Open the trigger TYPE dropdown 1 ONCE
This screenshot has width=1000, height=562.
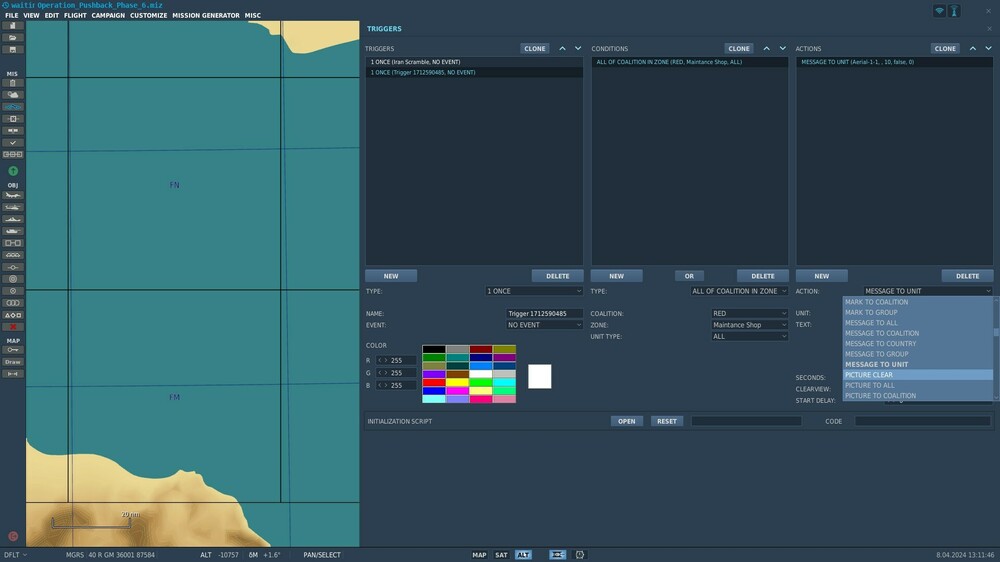[x=534, y=291]
